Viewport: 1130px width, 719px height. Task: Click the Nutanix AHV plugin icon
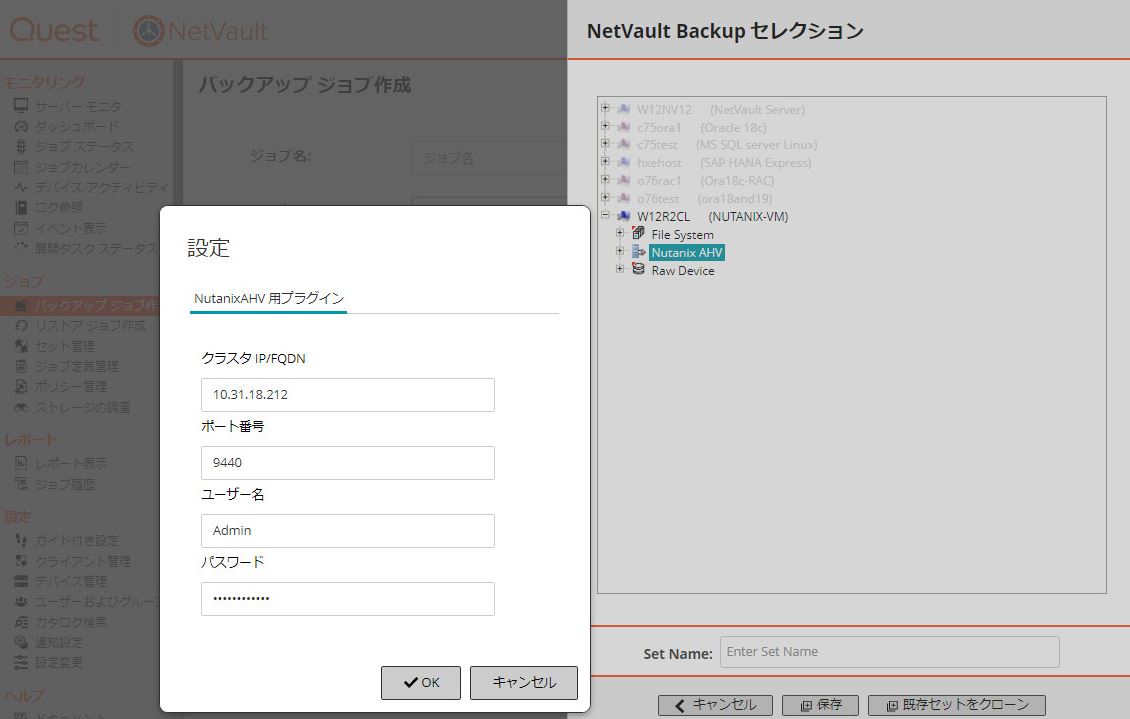click(639, 251)
